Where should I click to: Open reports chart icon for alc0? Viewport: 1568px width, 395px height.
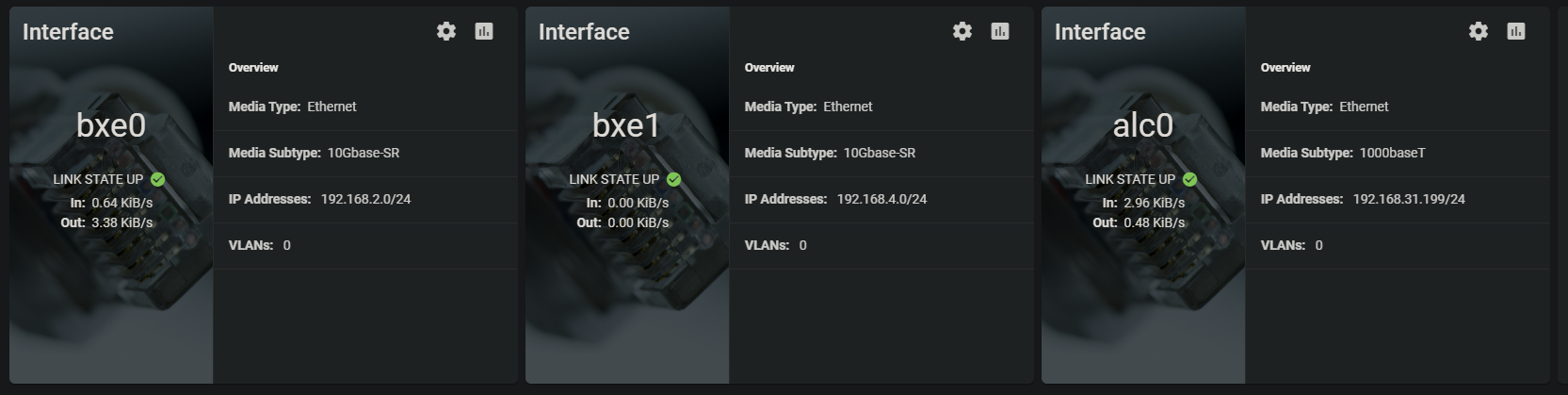[1516, 31]
